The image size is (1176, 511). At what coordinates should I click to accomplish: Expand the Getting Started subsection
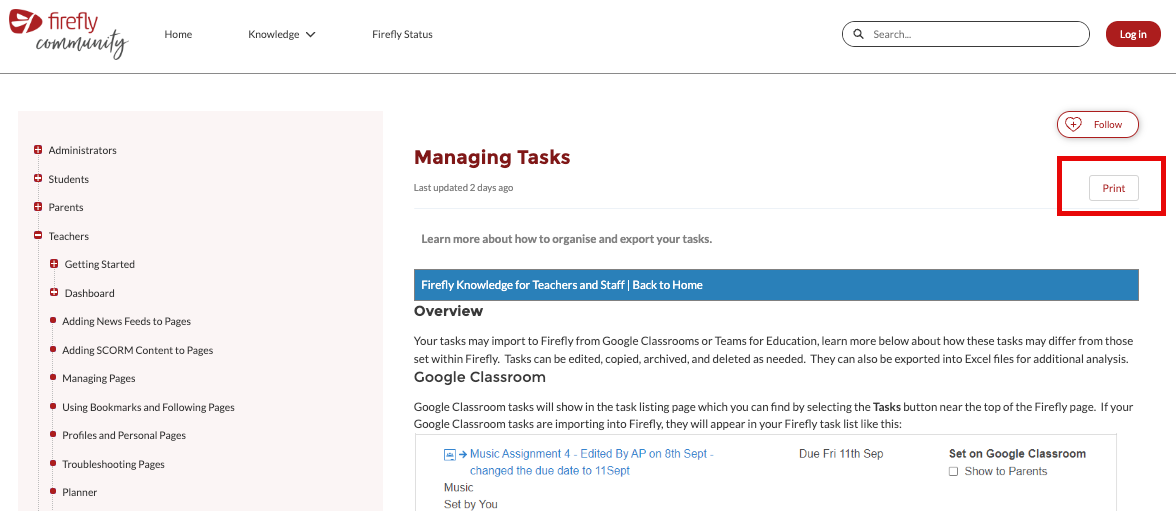[54, 264]
